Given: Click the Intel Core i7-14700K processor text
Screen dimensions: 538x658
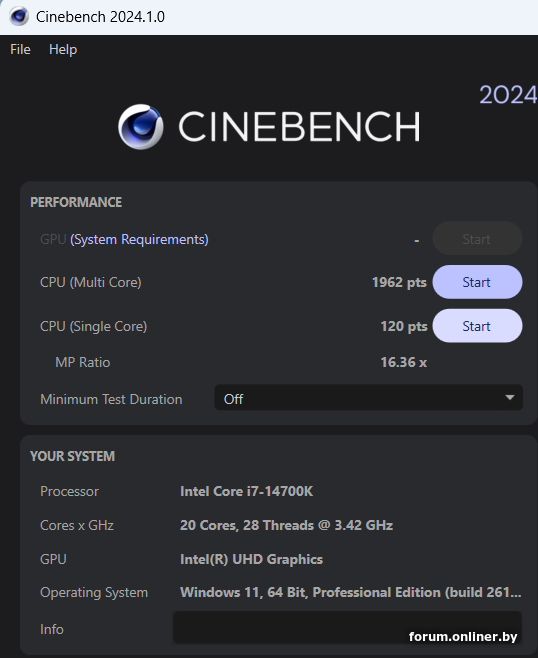Looking at the screenshot, I should click(246, 491).
